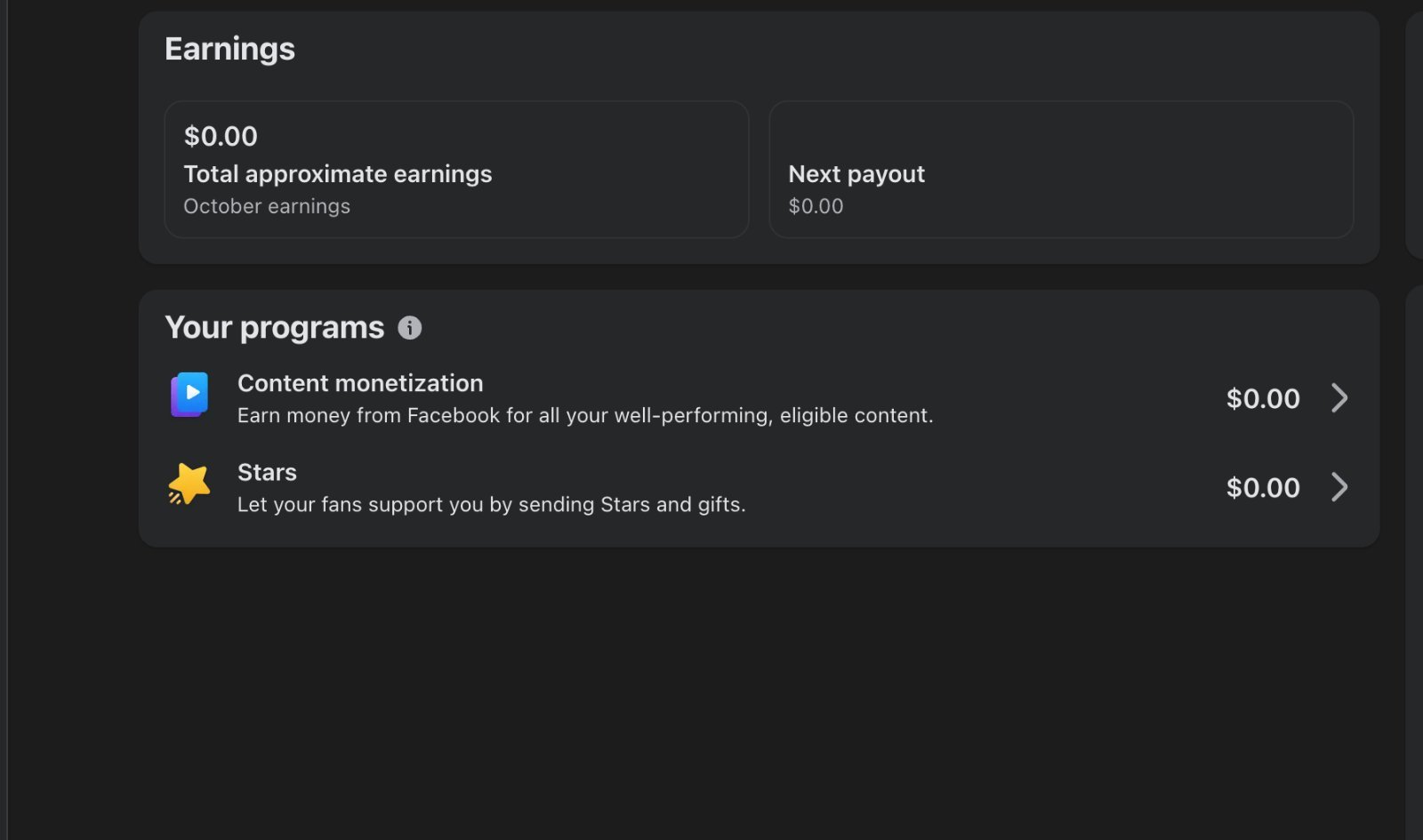Expand the Content monetization row chevron
1423x840 pixels.
click(1339, 398)
